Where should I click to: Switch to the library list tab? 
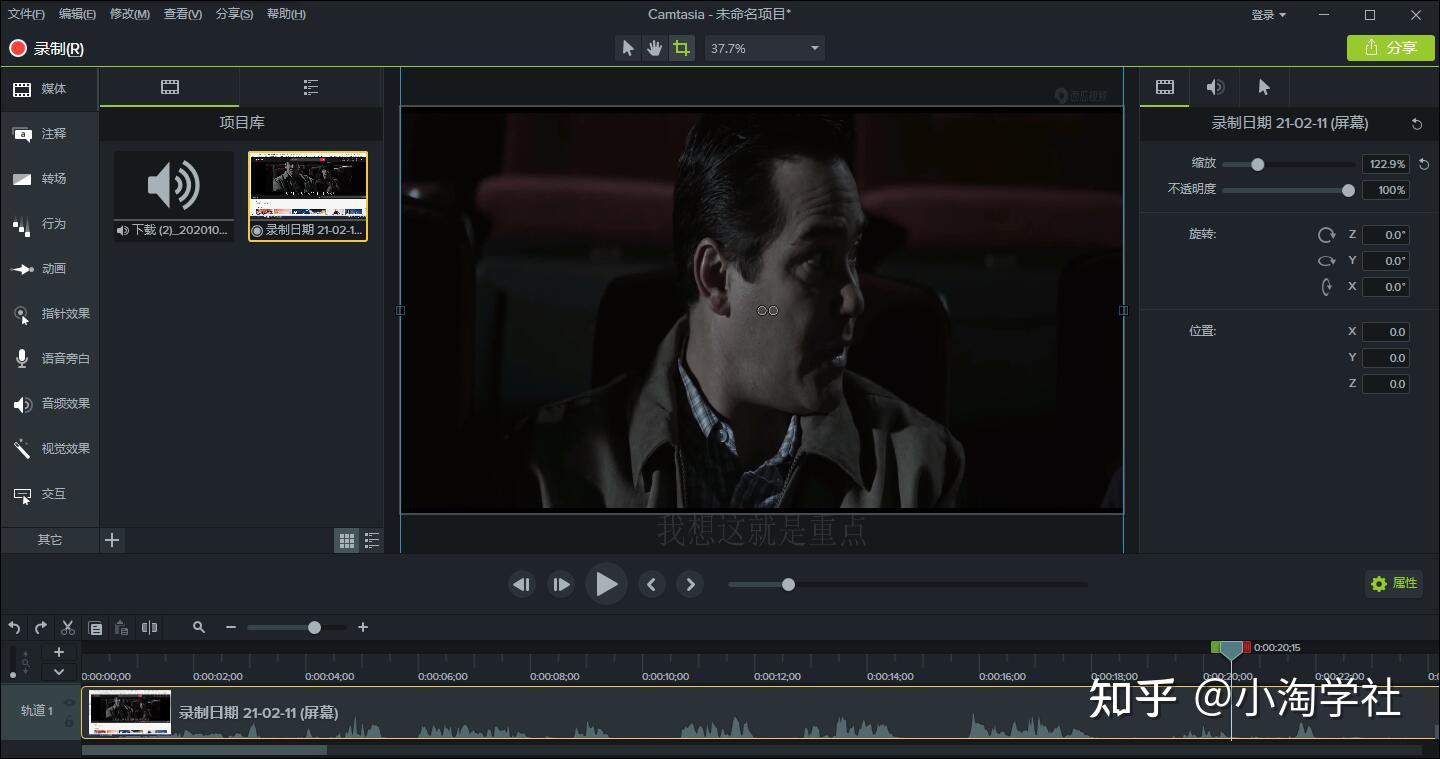coord(311,88)
